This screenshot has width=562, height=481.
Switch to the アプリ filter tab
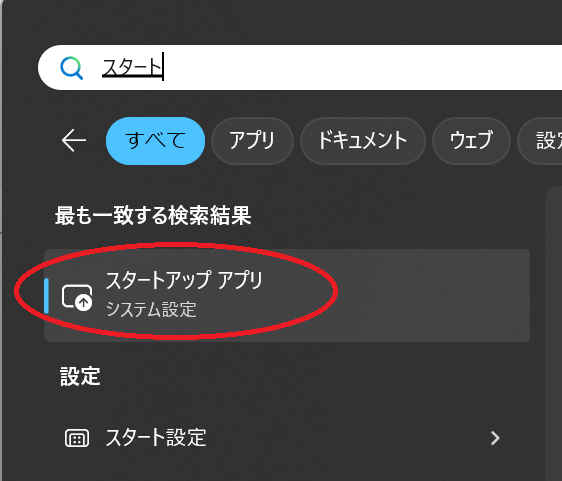[x=252, y=141]
